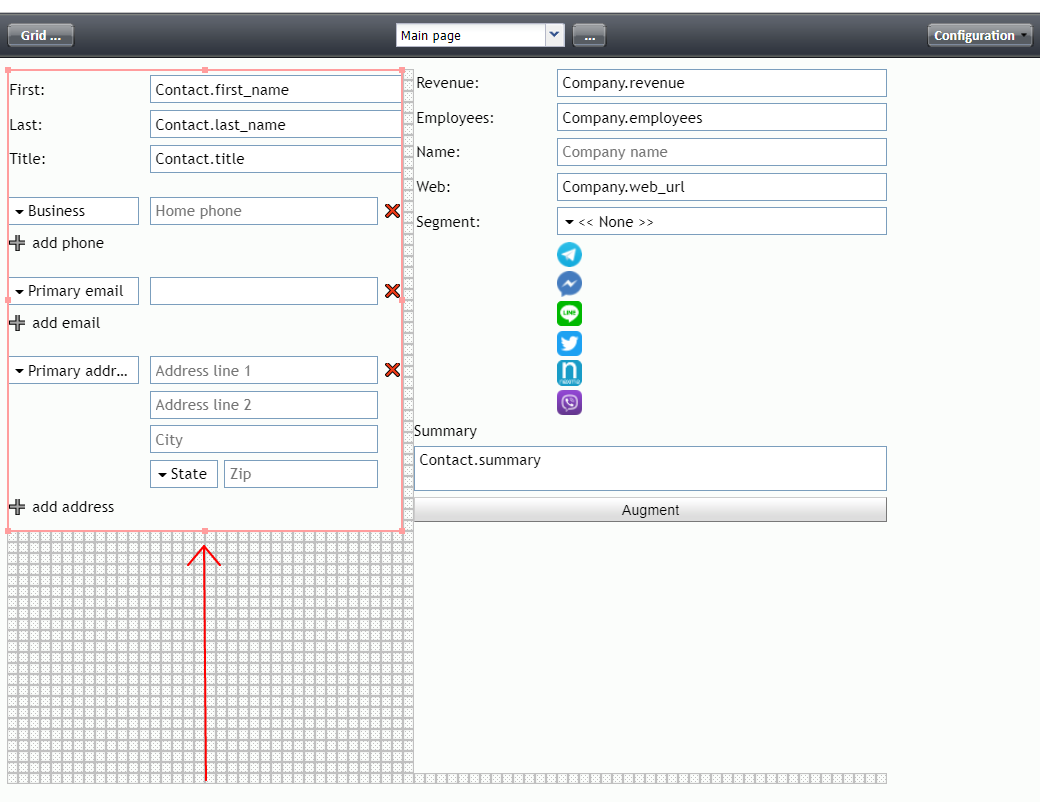1040x802 pixels.
Task: Click the Company name input field
Action: point(722,152)
